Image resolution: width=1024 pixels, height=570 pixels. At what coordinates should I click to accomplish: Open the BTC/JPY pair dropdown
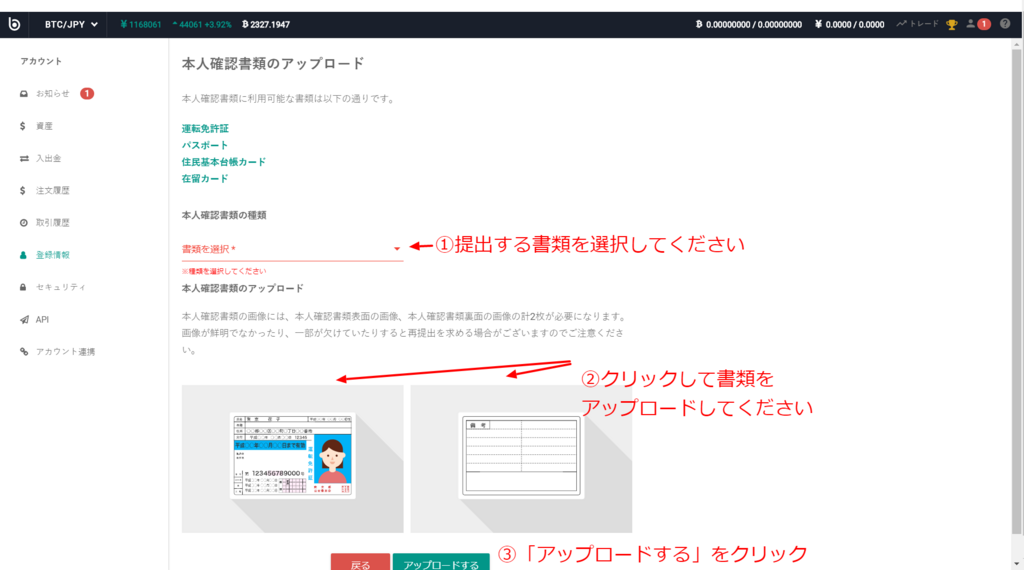71,25
